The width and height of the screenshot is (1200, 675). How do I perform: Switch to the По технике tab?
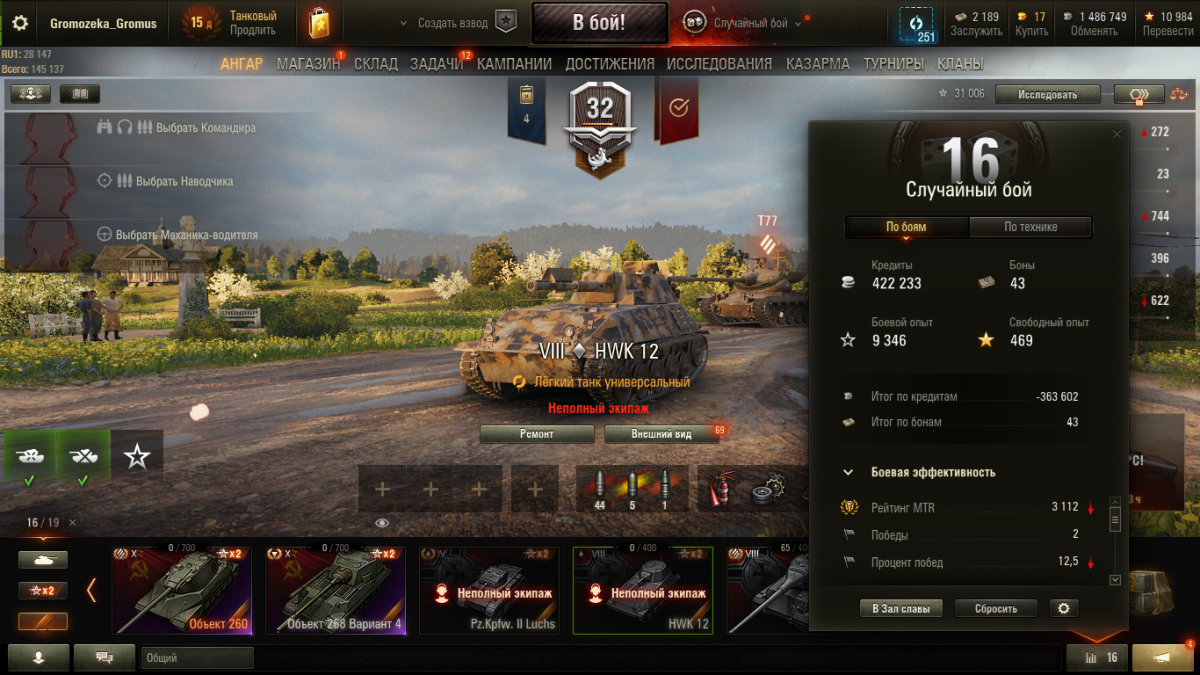1030,227
